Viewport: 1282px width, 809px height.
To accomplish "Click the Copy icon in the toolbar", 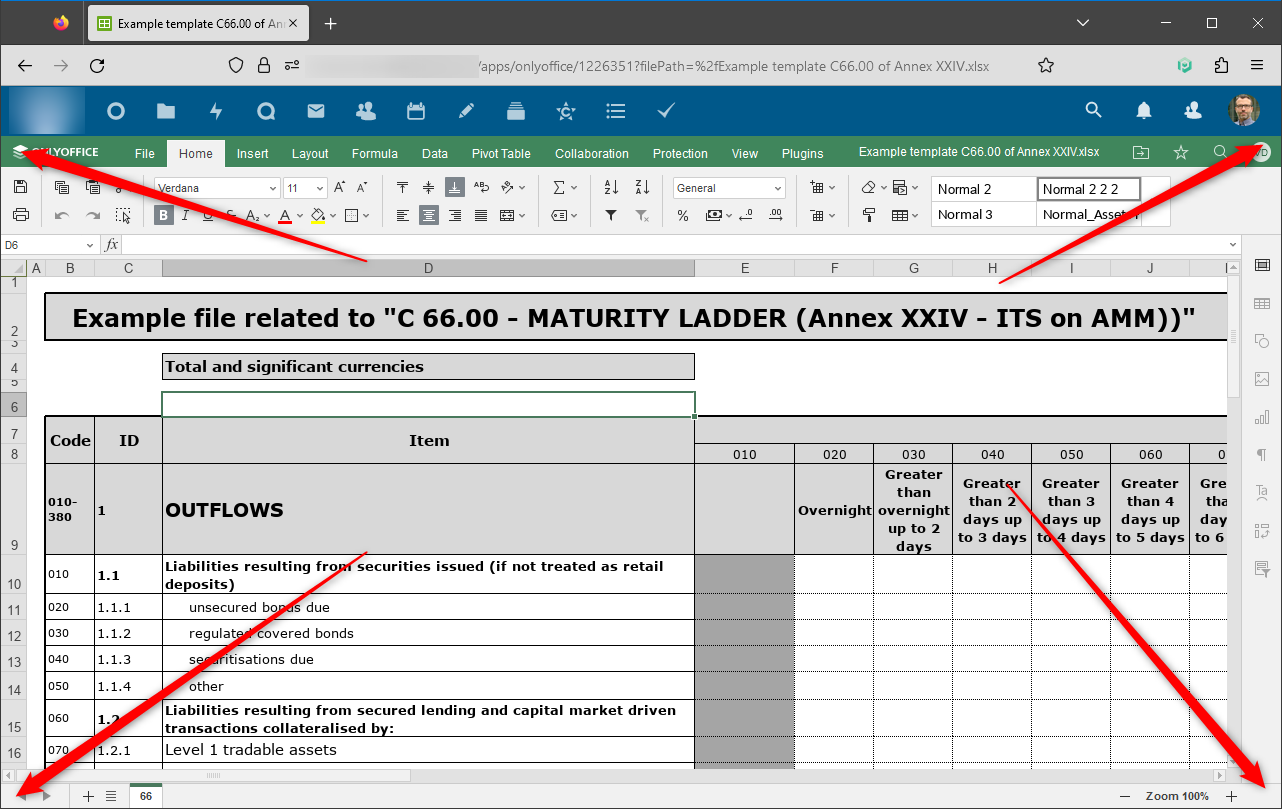I will click(x=61, y=187).
